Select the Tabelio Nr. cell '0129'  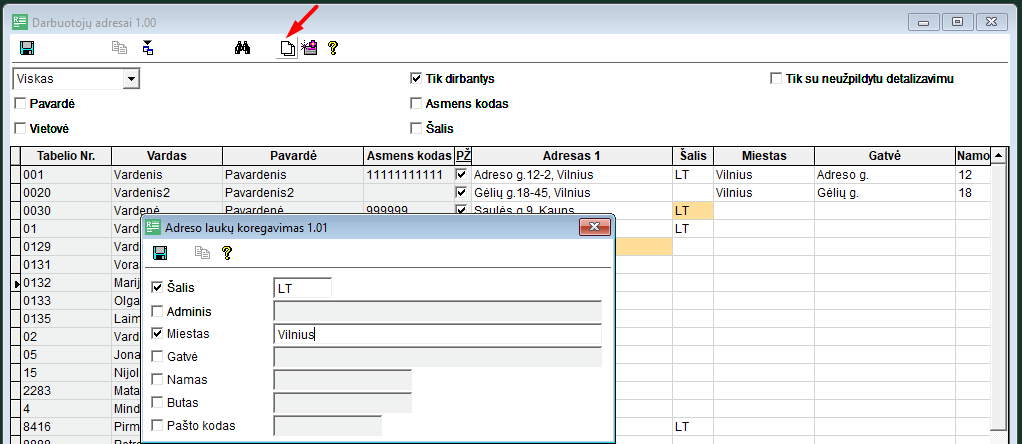click(x=66, y=247)
